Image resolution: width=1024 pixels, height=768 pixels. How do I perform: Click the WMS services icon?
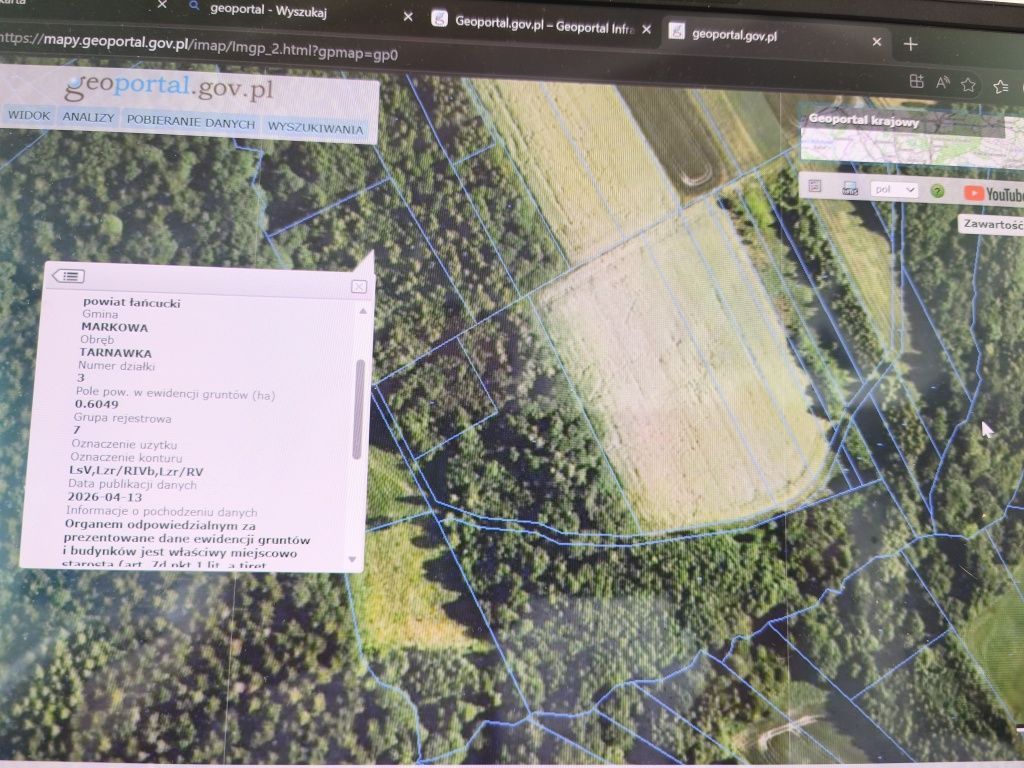tap(850, 188)
